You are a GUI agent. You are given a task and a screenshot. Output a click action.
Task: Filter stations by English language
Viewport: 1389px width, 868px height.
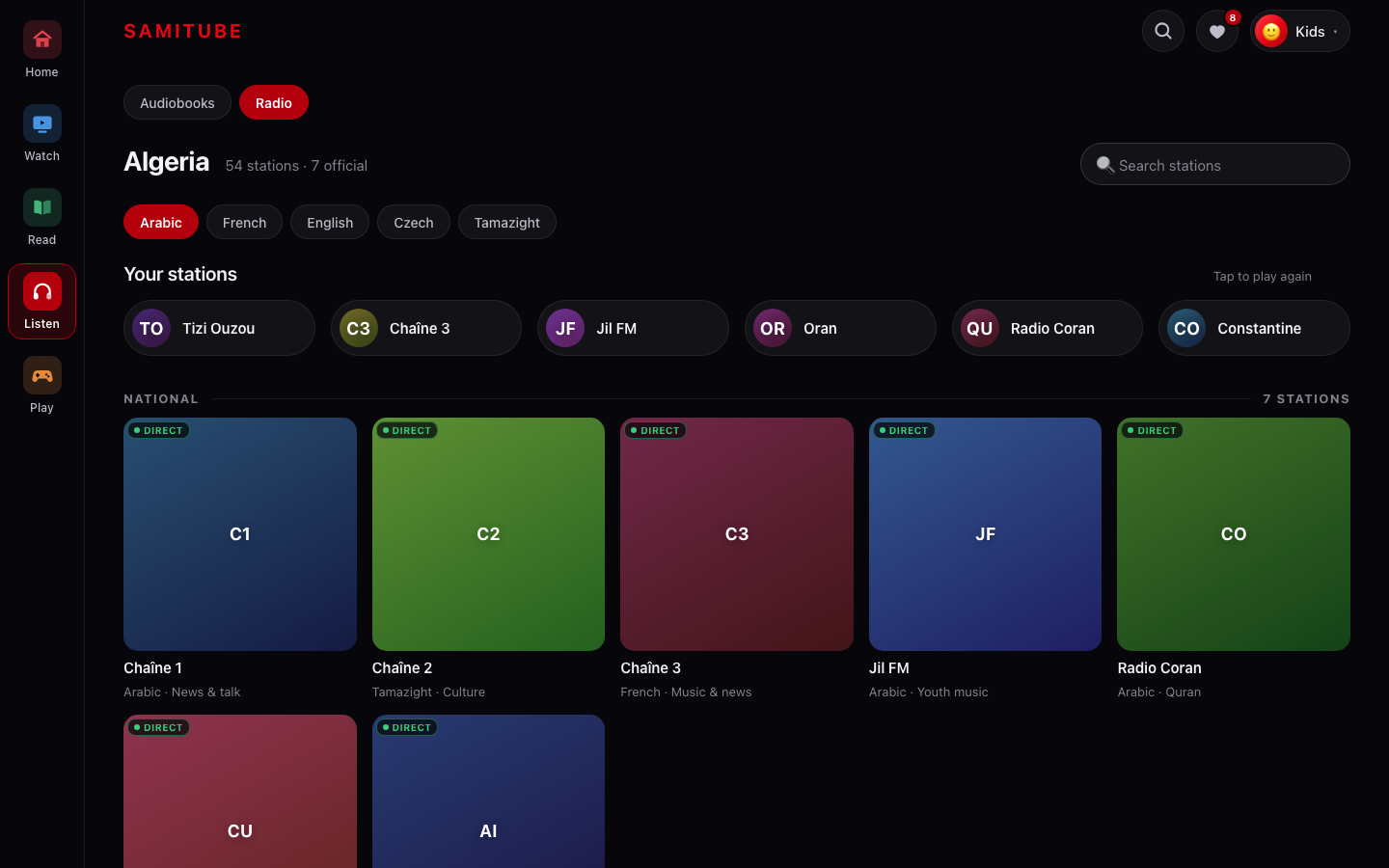pyautogui.click(x=330, y=222)
